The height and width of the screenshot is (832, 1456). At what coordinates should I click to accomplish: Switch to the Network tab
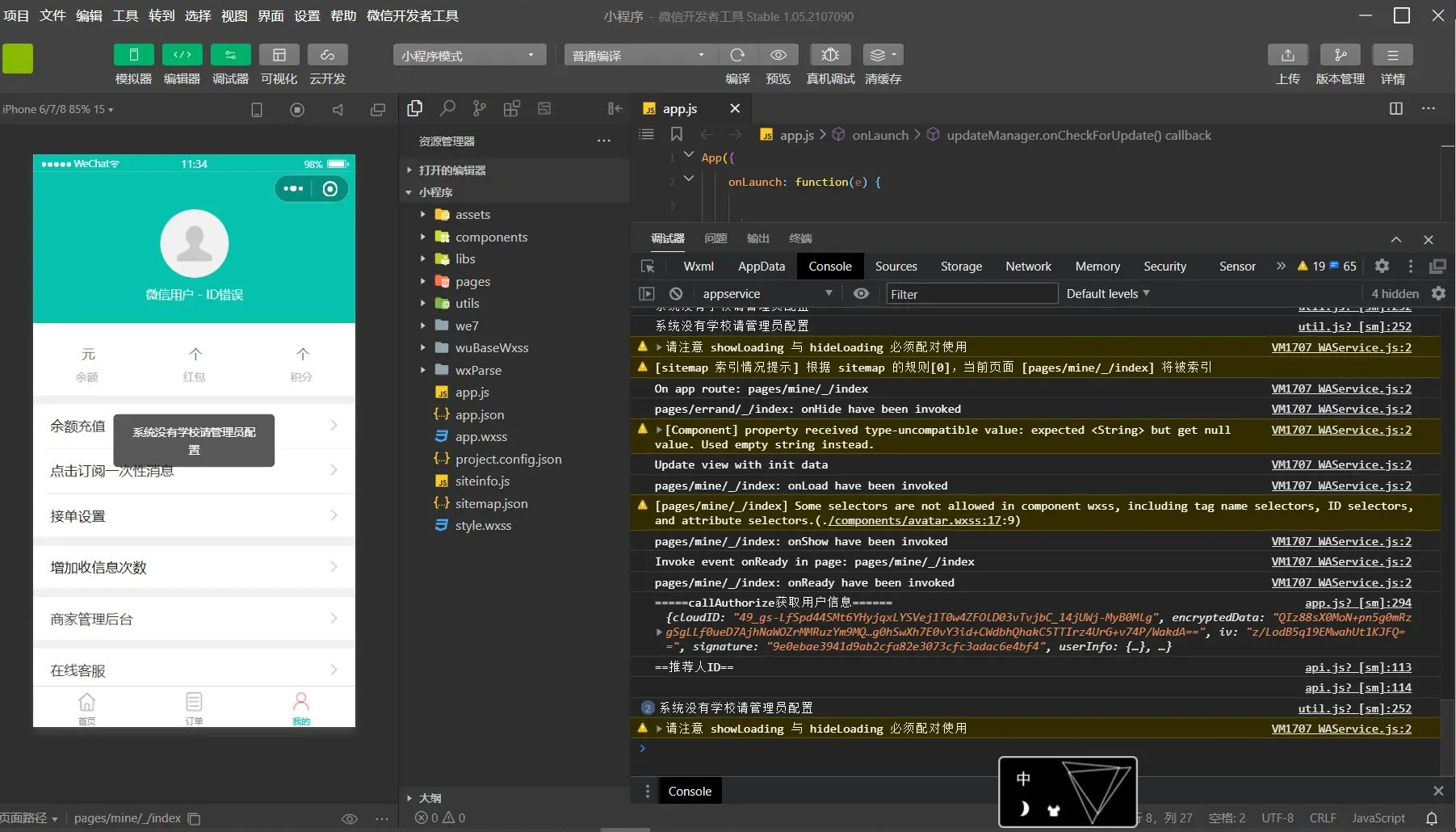pyautogui.click(x=1028, y=267)
